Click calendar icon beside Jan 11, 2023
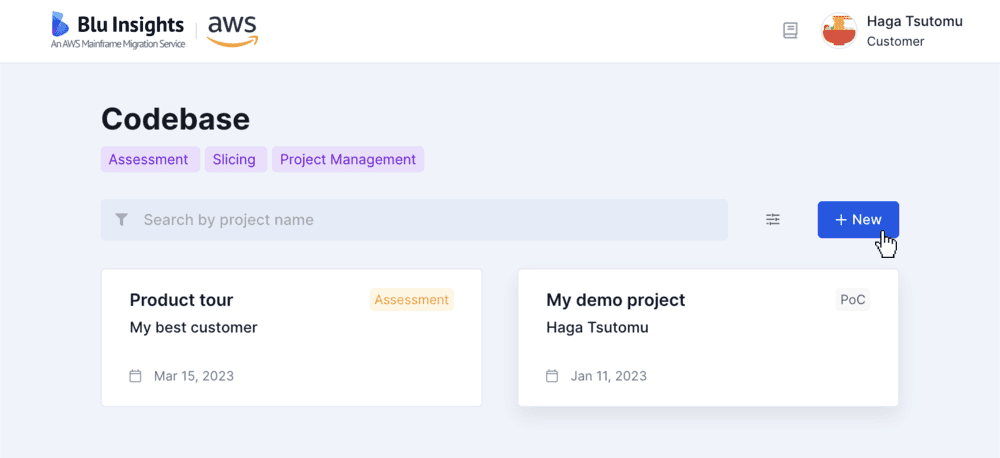 tap(552, 376)
